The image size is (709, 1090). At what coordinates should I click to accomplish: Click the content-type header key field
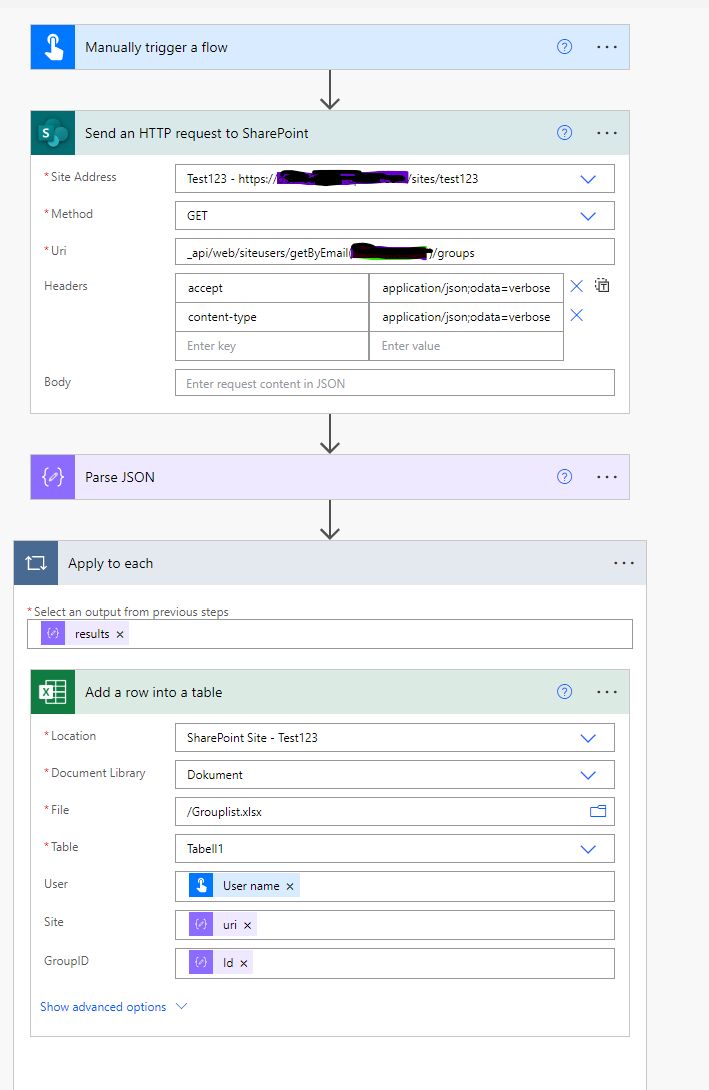click(x=272, y=317)
